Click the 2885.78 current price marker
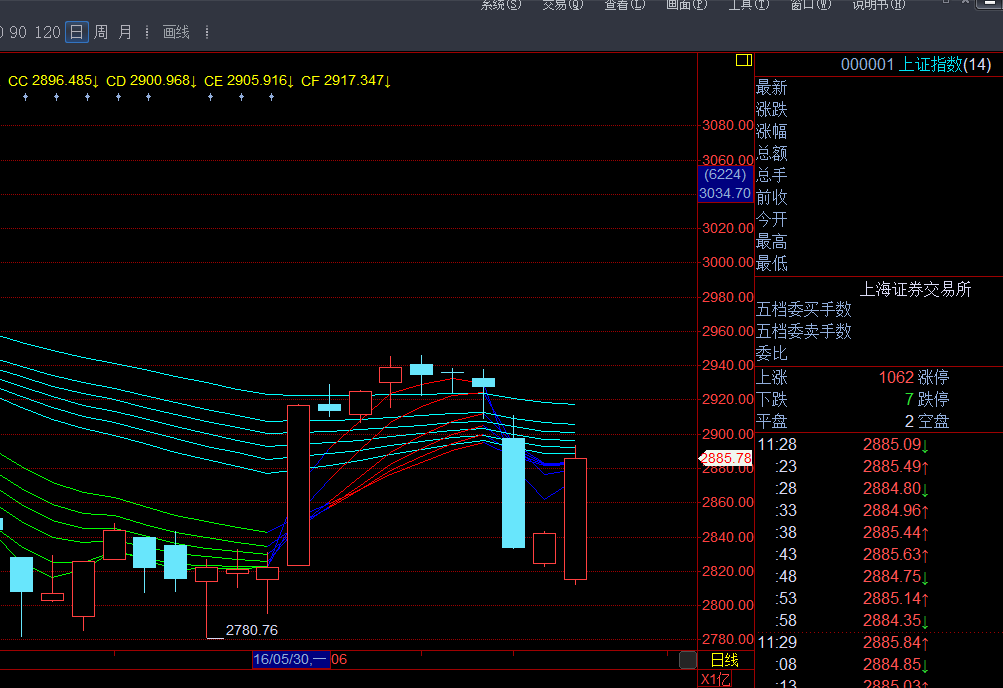Viewport: 1003px width, 688px height. pos(725,458)
